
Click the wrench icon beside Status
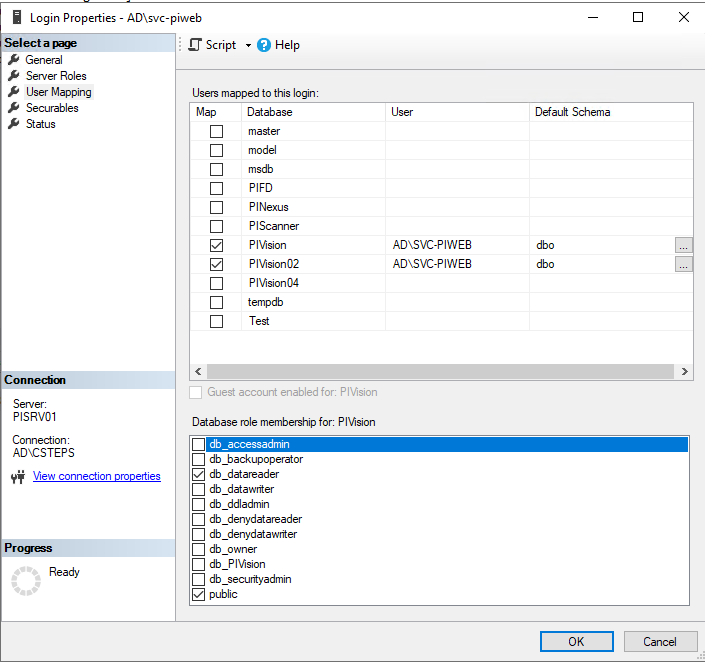coord(14,124)
